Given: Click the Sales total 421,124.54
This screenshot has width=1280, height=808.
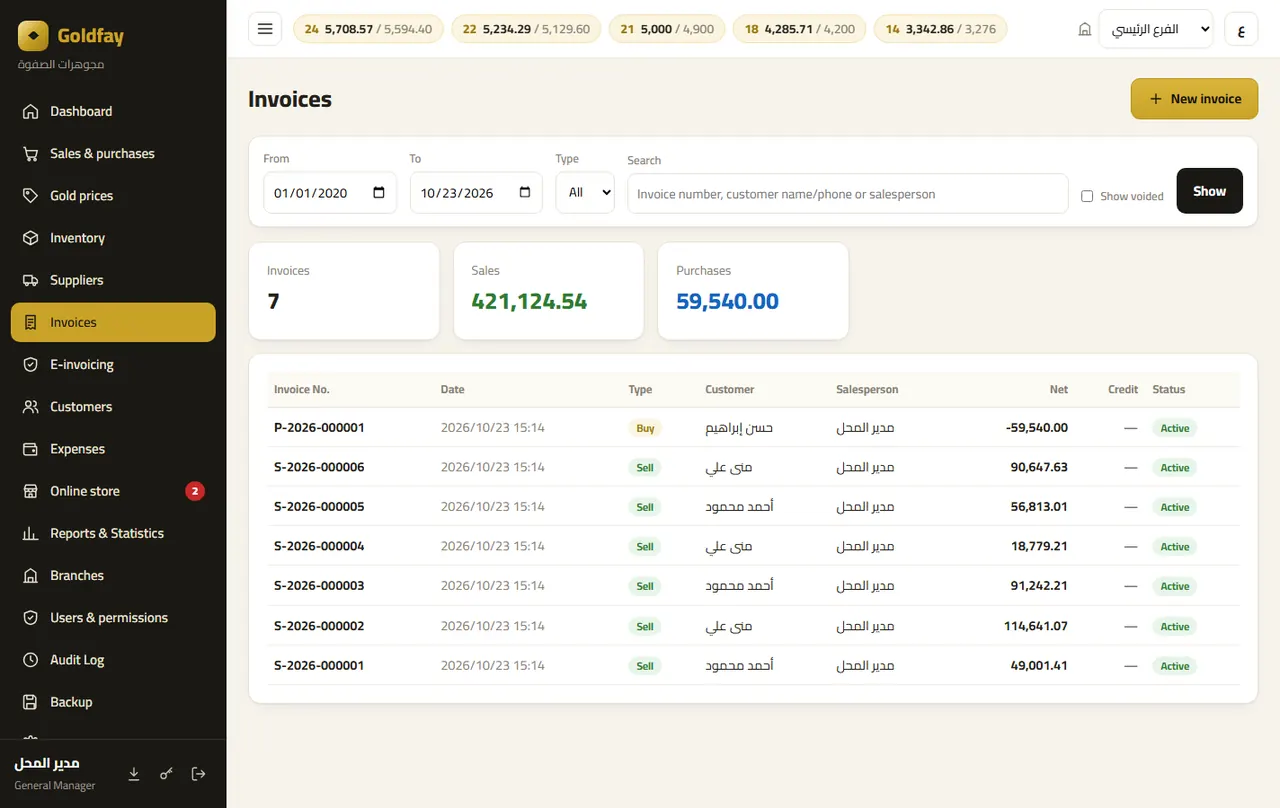Looking at the screenshot, I should click(529, 301).
